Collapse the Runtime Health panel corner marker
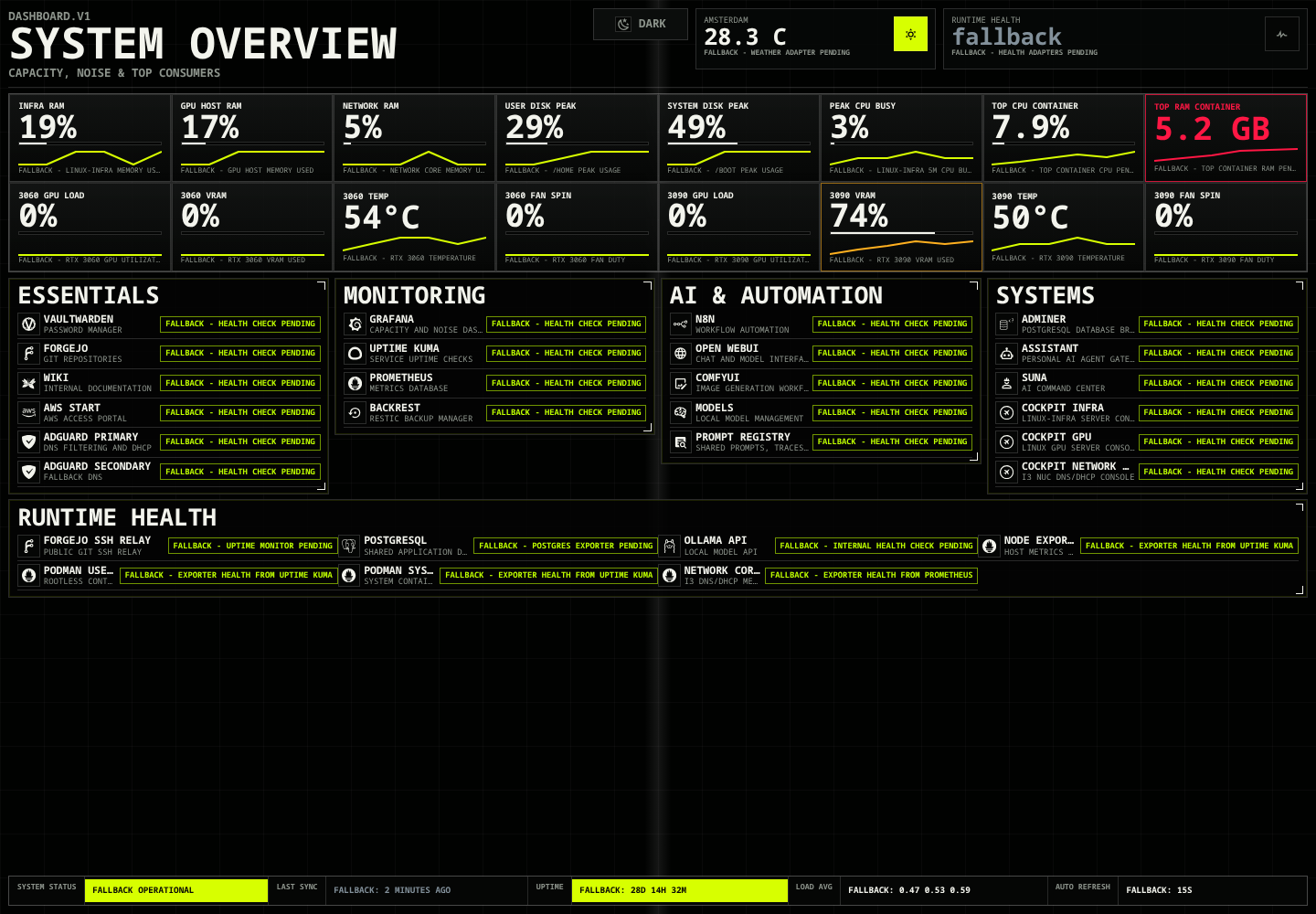This screenshot has height=914, width=1316. [1300, 506]
